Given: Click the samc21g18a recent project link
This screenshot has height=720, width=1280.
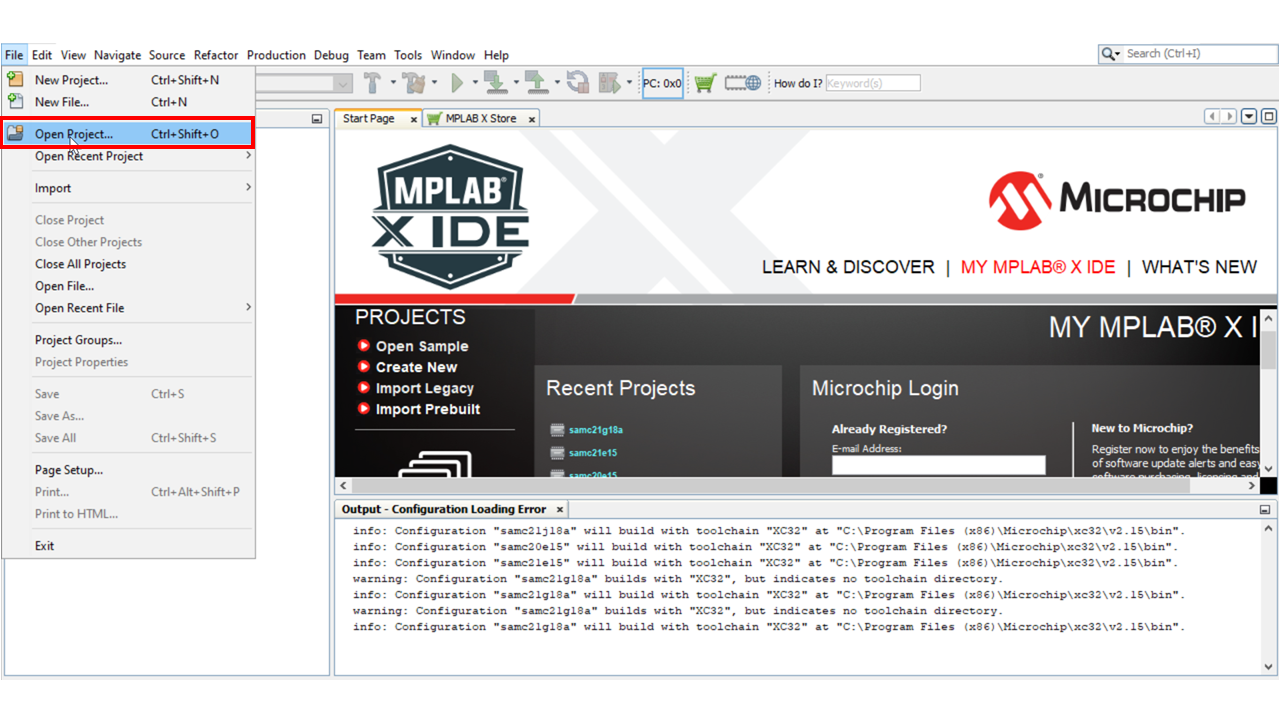Looking at the screenshot, I should coord(595,430).
